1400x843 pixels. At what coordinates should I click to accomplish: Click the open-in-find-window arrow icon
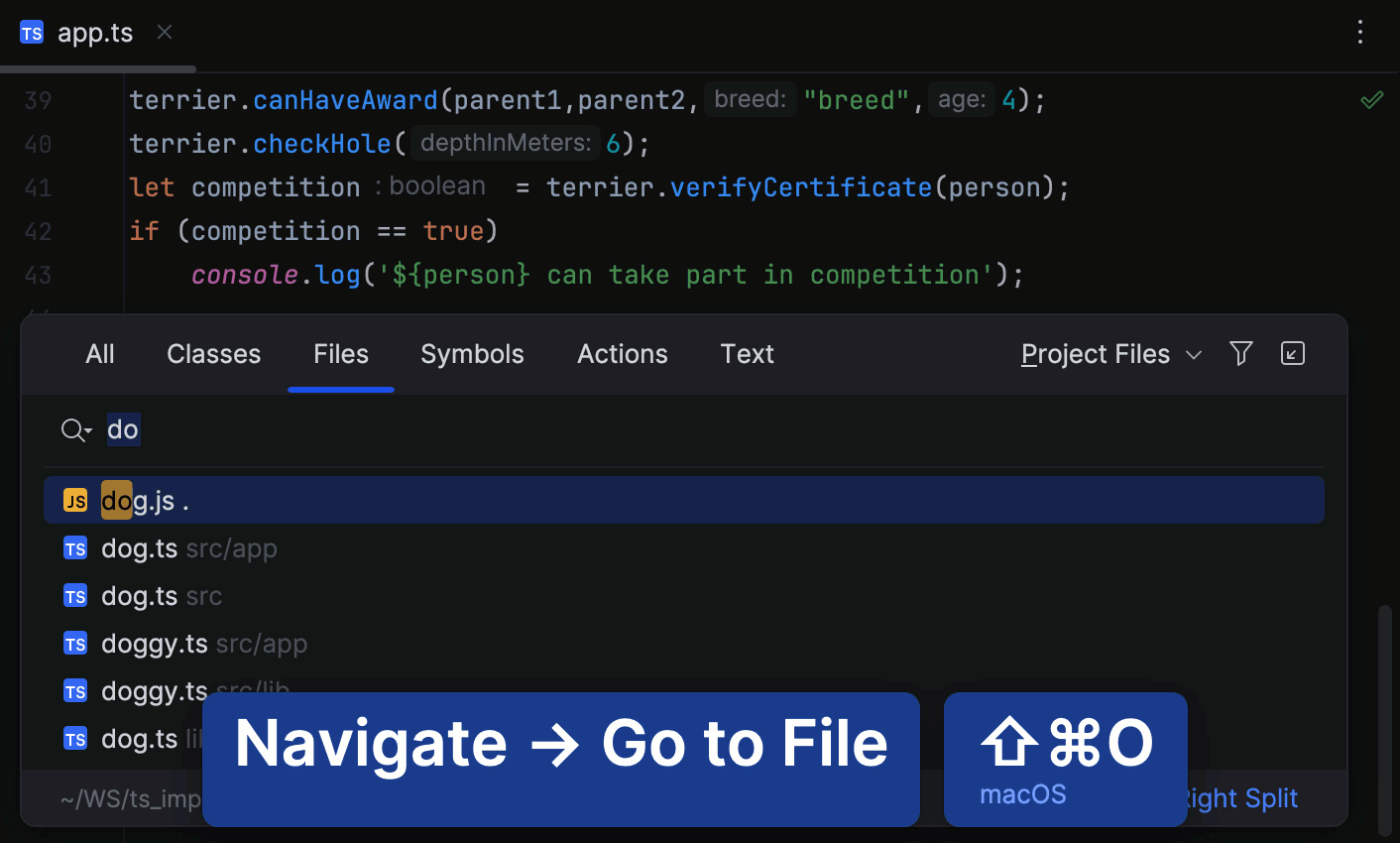click(x=1292, y=353)
